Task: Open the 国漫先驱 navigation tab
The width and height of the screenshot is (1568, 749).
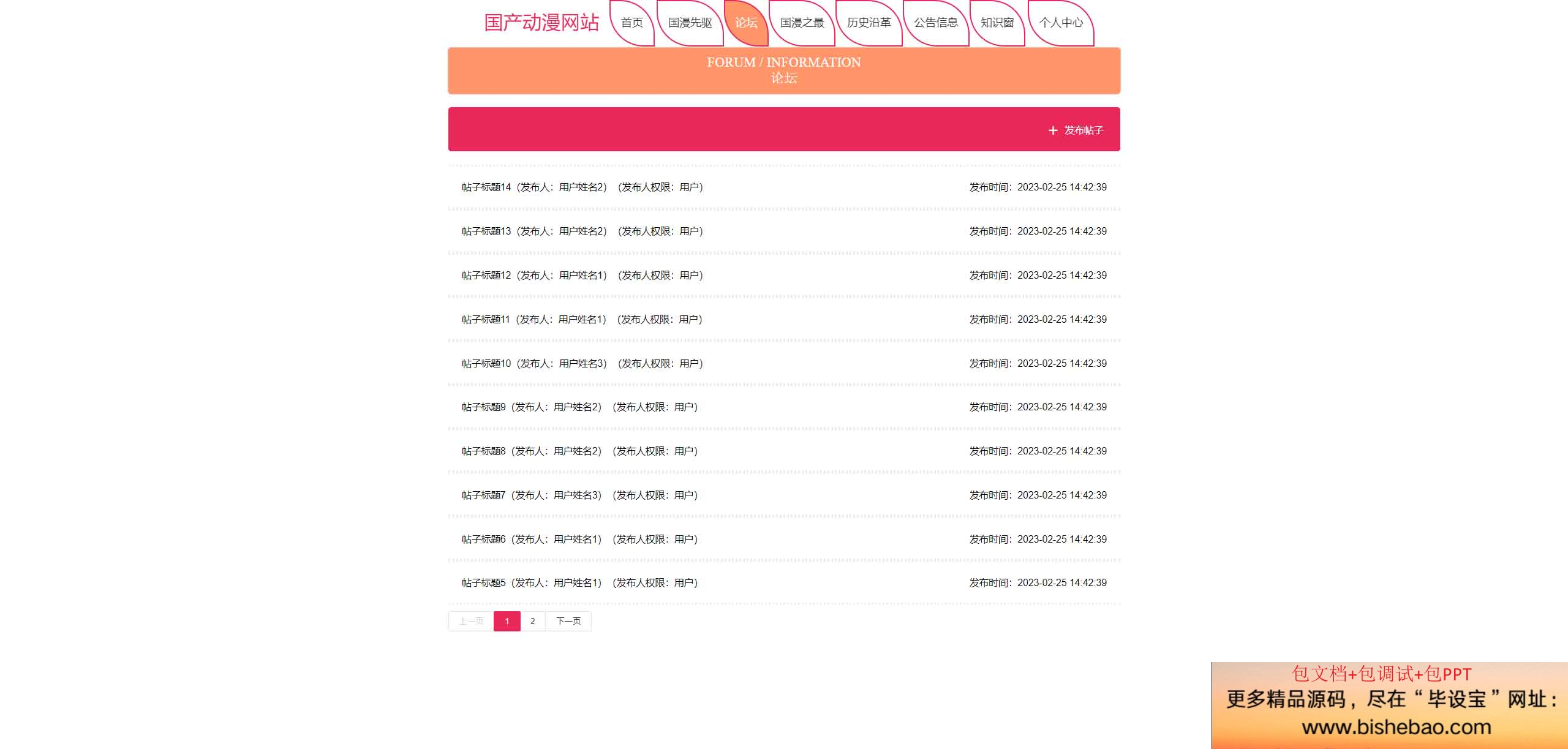Action: point(690,23)
